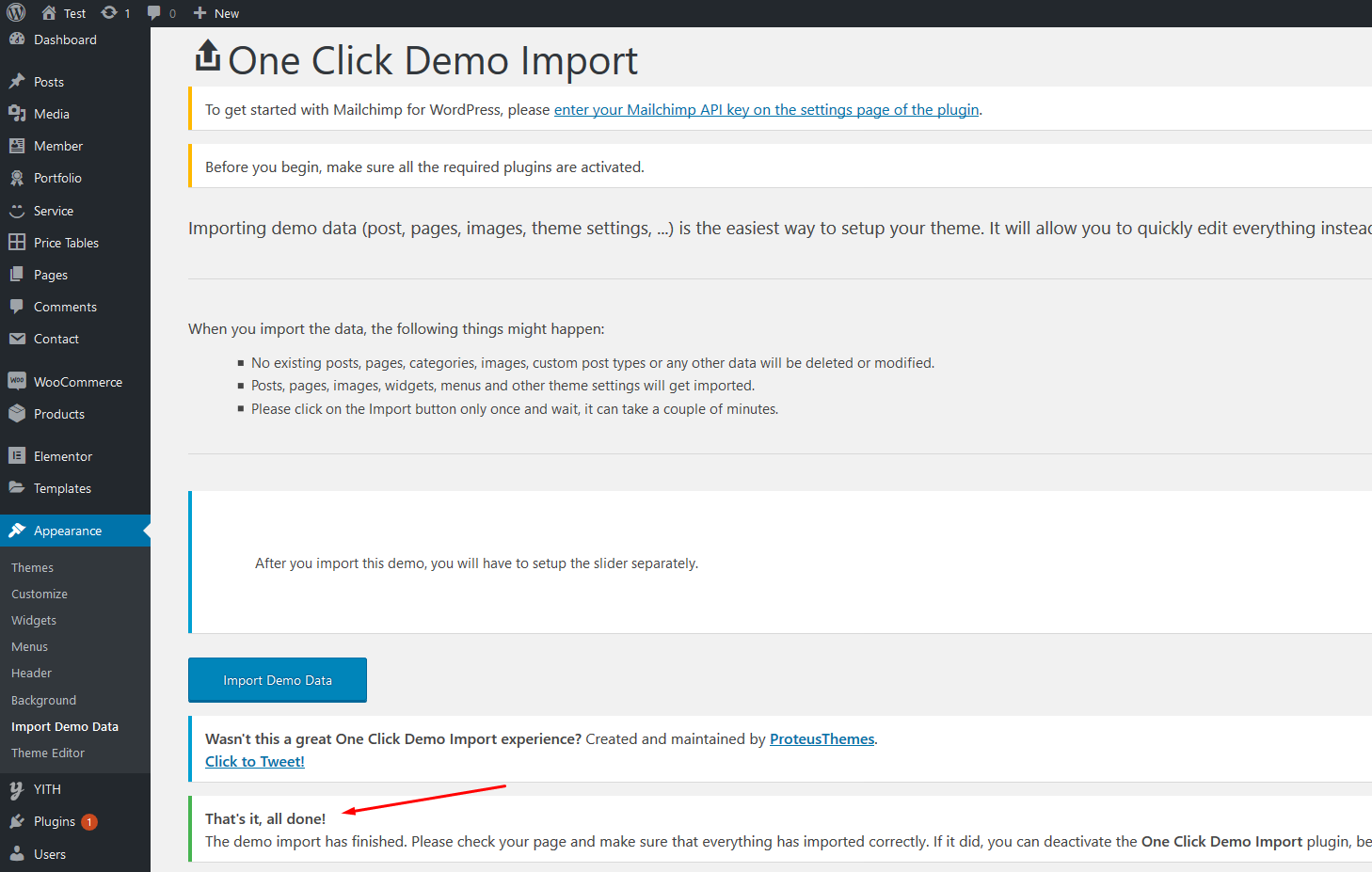This screenshot has width=1372, height=872.
Task: Follow the Mailchimp API key settings link
Action: 766,110
